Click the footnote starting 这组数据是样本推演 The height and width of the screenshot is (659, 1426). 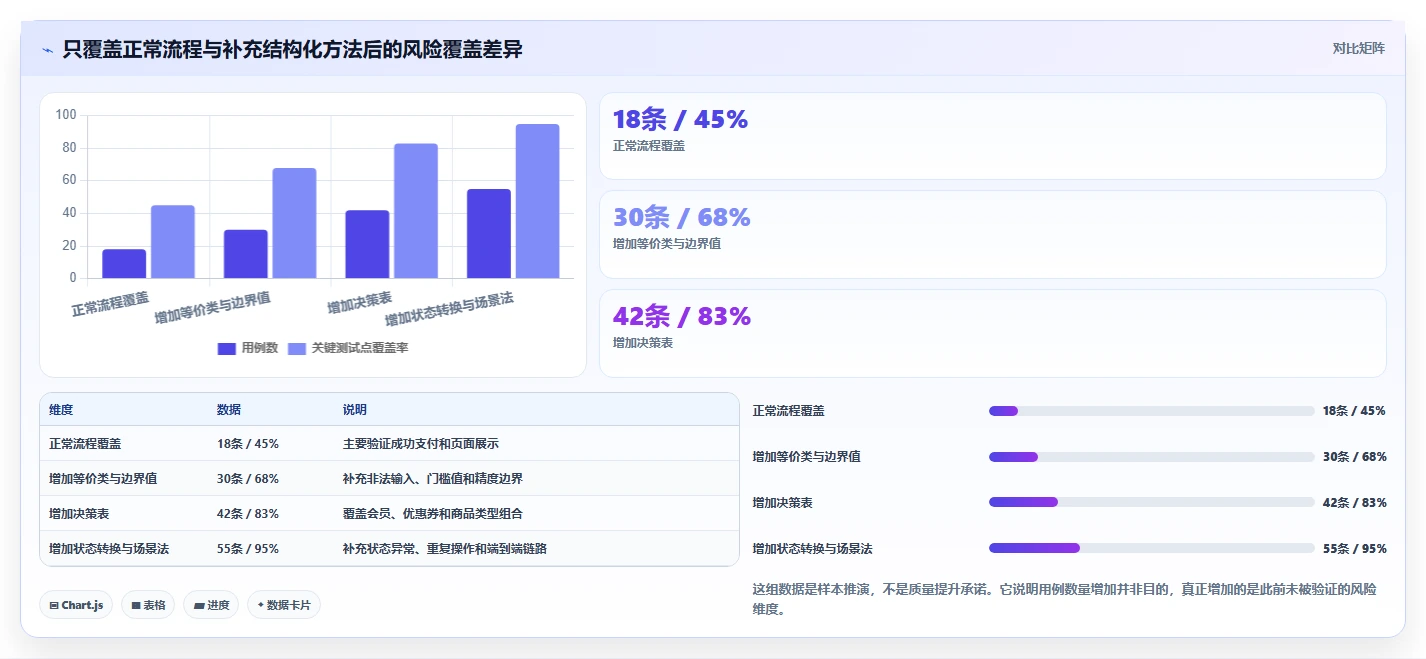[1064, 599]
